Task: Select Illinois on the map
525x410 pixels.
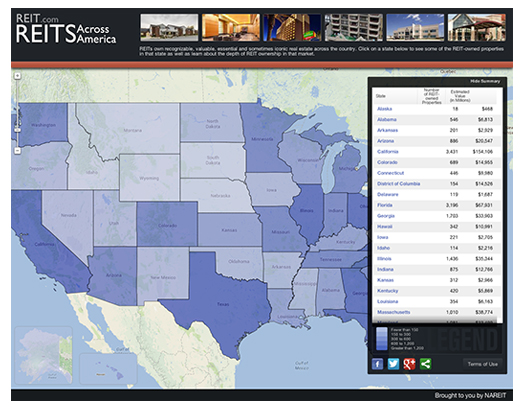Action: click(x=306, y=211)
